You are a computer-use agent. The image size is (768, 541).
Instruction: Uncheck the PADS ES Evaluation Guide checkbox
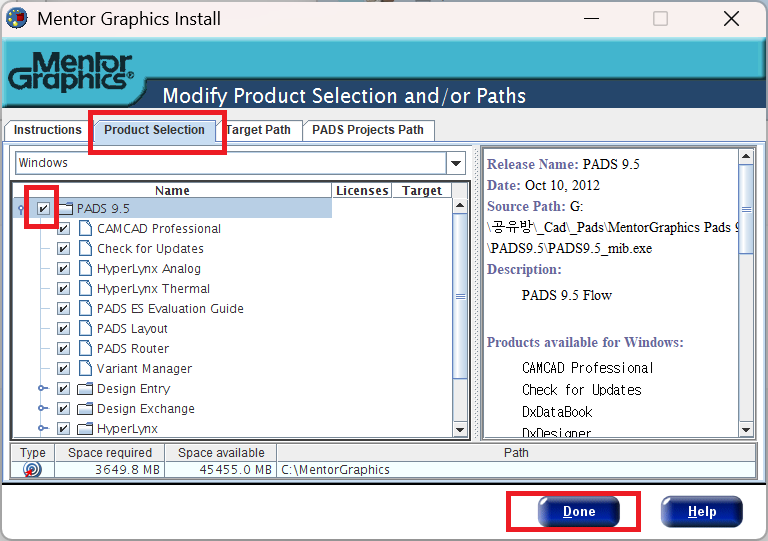[x=63, y=308]
